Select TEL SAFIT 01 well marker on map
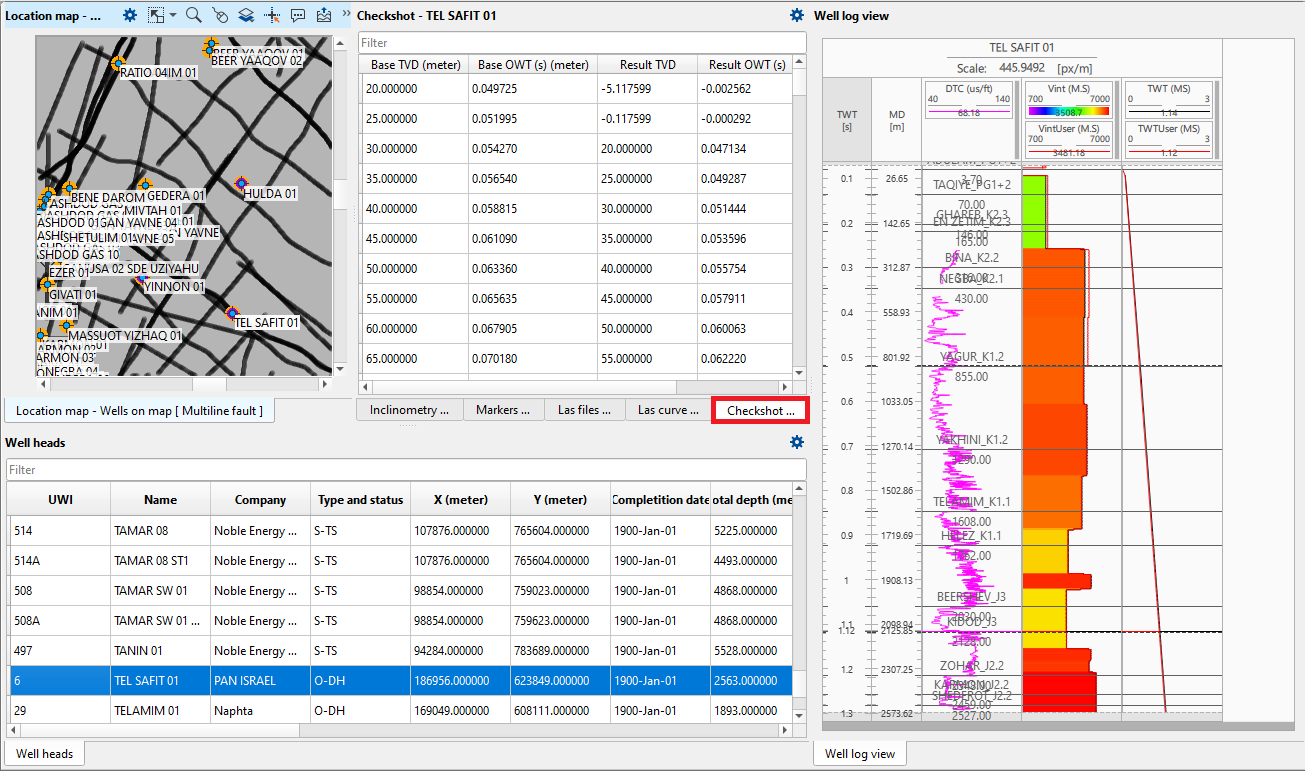Image resolution: width=1305 pixels, height=771 pixels. (x=232, y=314)
